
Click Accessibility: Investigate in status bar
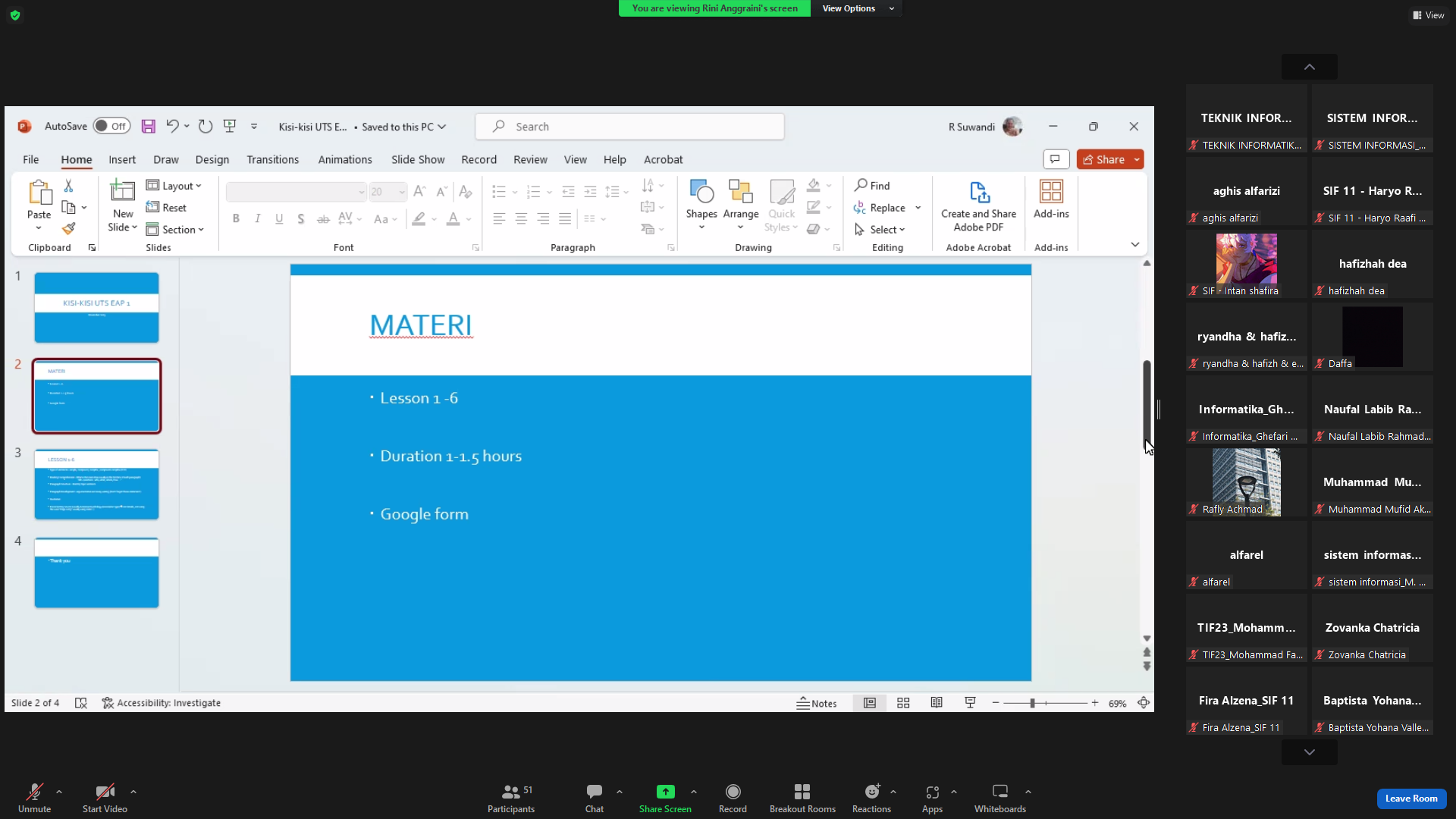(x=162, y=703)
